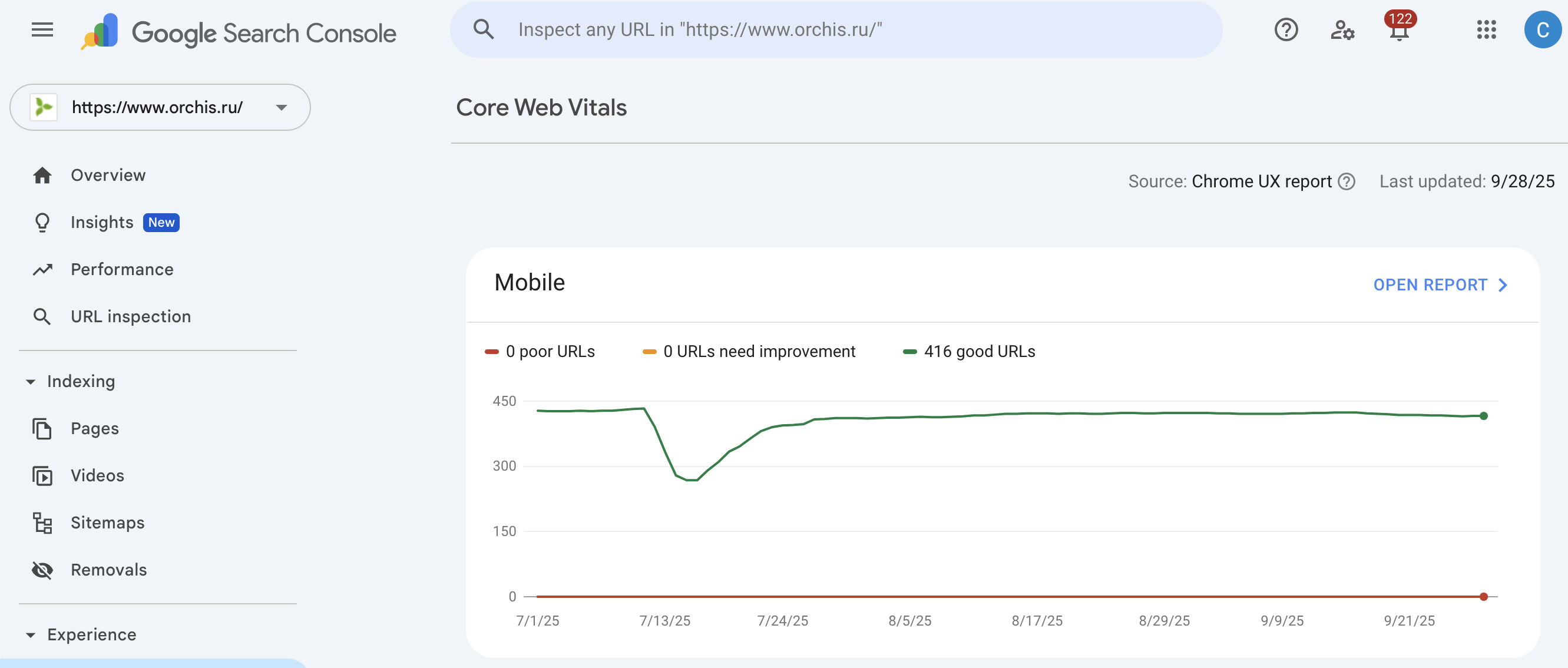This screenshot has height=668, width=1568.
Task: Go to Overview page
Action: point(108,176)
